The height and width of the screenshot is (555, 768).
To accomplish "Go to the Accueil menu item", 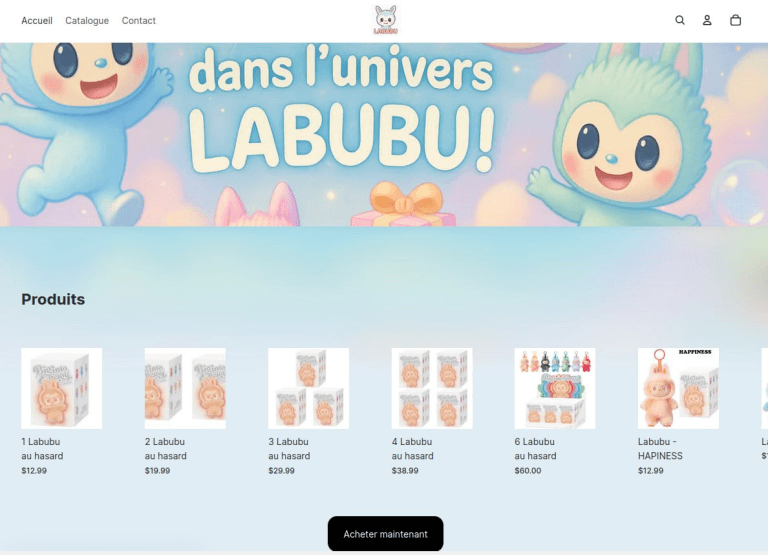I will coord(37,21).
